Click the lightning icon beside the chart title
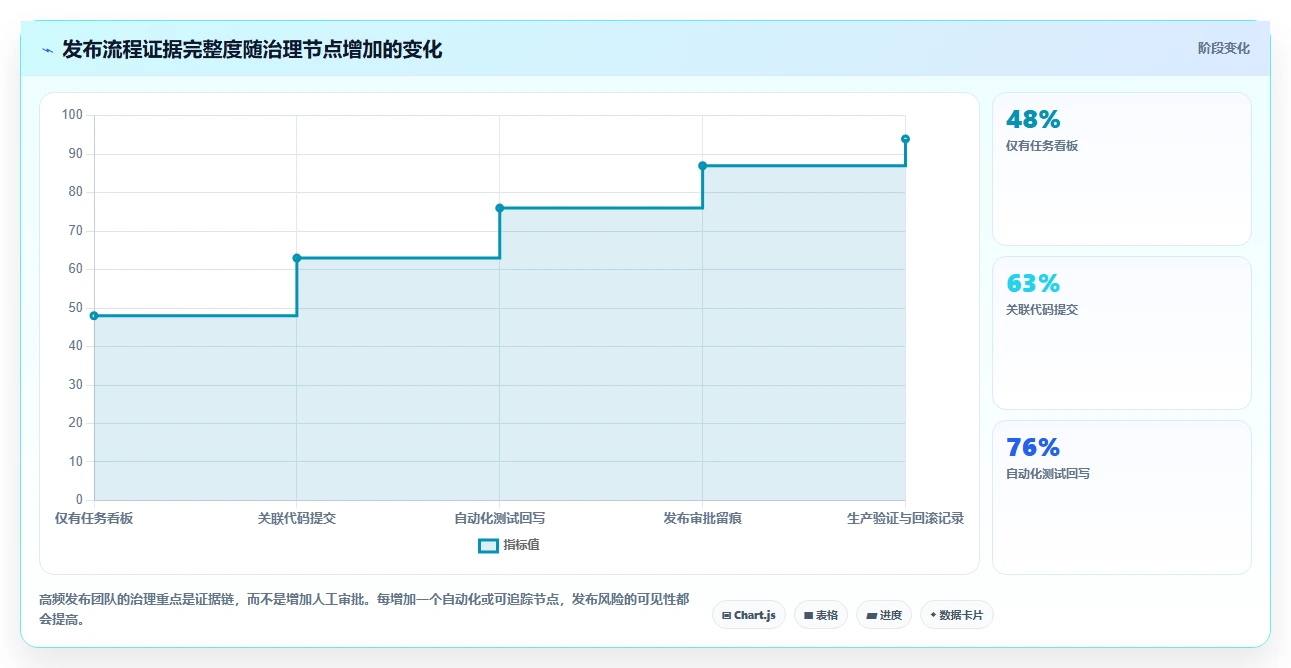The height and width of the screenshot is (668, 1291). point(47,50)
